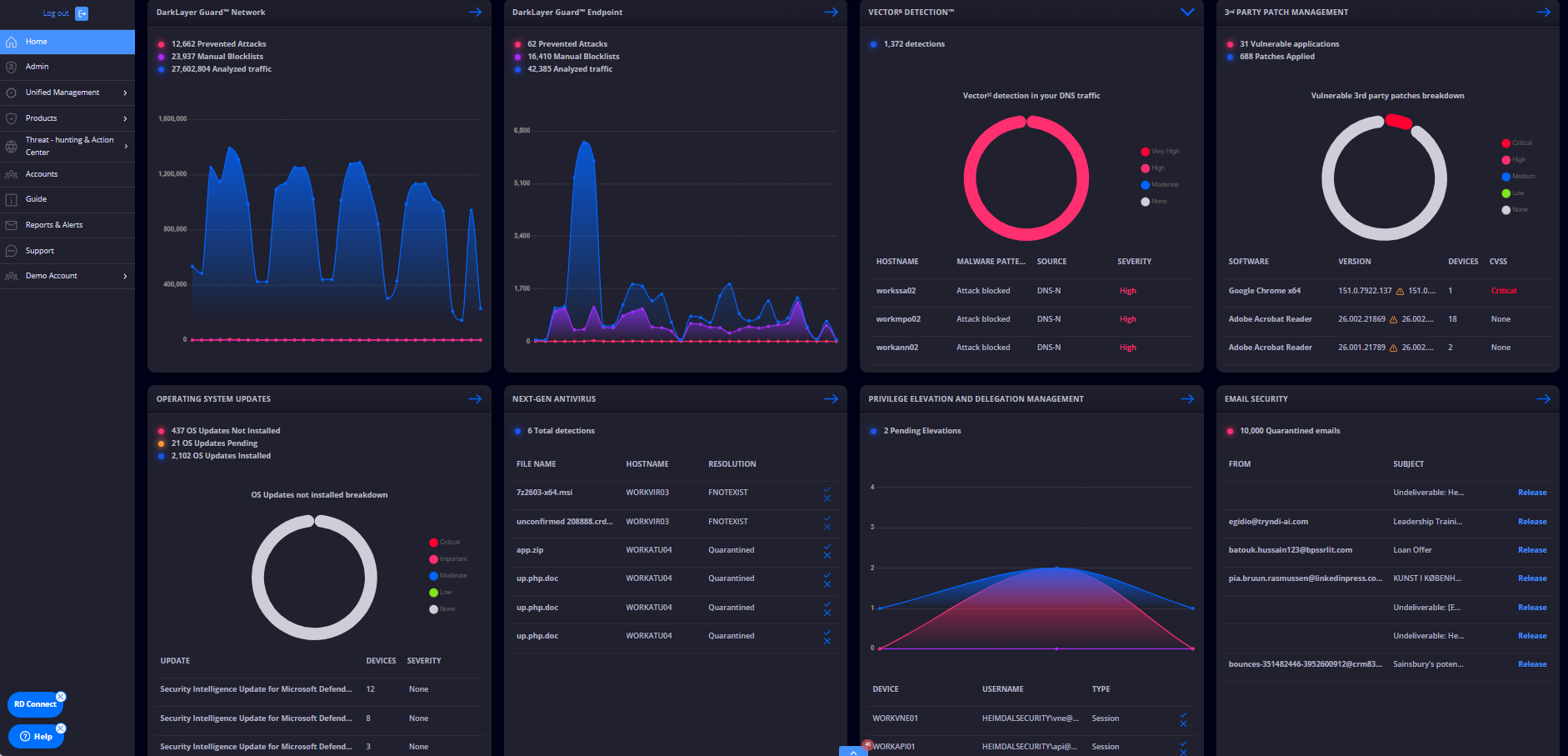Open Support from the sidebar

click(x=67, y=251)
